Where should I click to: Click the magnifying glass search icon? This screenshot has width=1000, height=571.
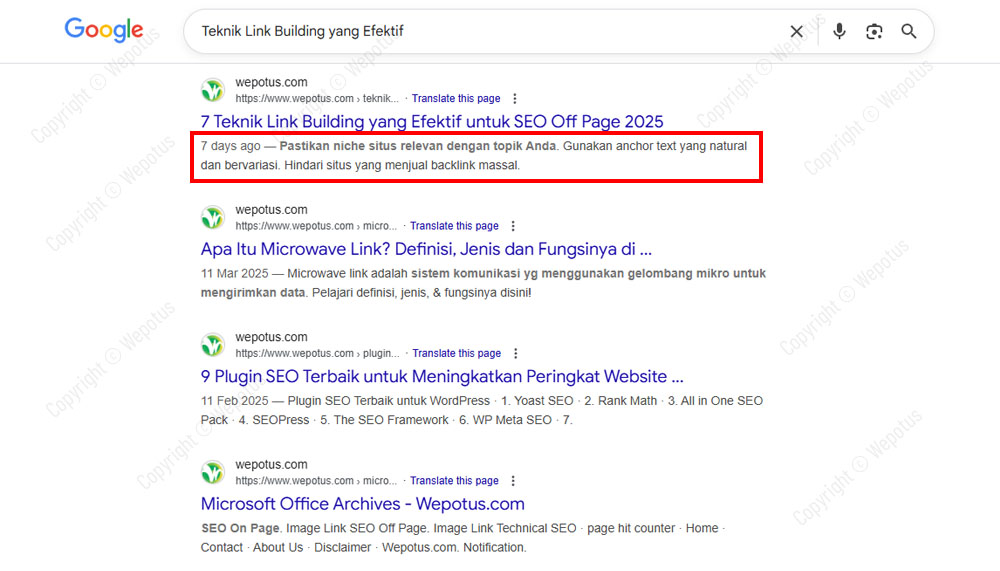point(909,32)
